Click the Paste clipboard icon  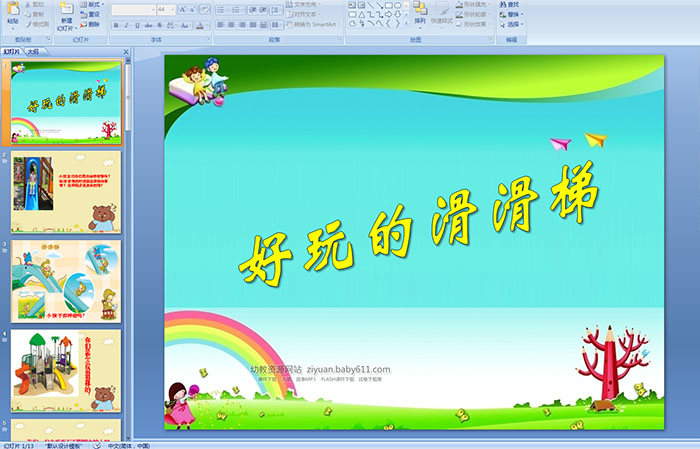click(13, 9)
